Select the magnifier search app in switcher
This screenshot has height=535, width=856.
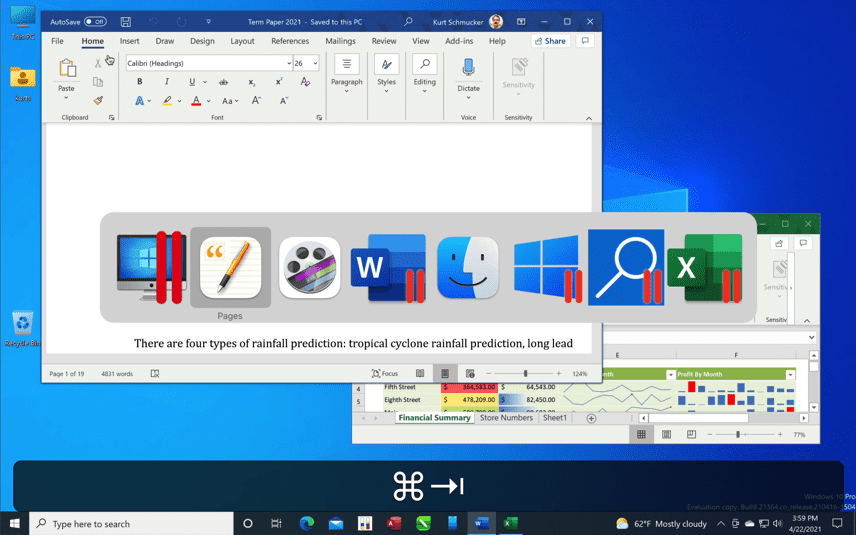point(626,268)
